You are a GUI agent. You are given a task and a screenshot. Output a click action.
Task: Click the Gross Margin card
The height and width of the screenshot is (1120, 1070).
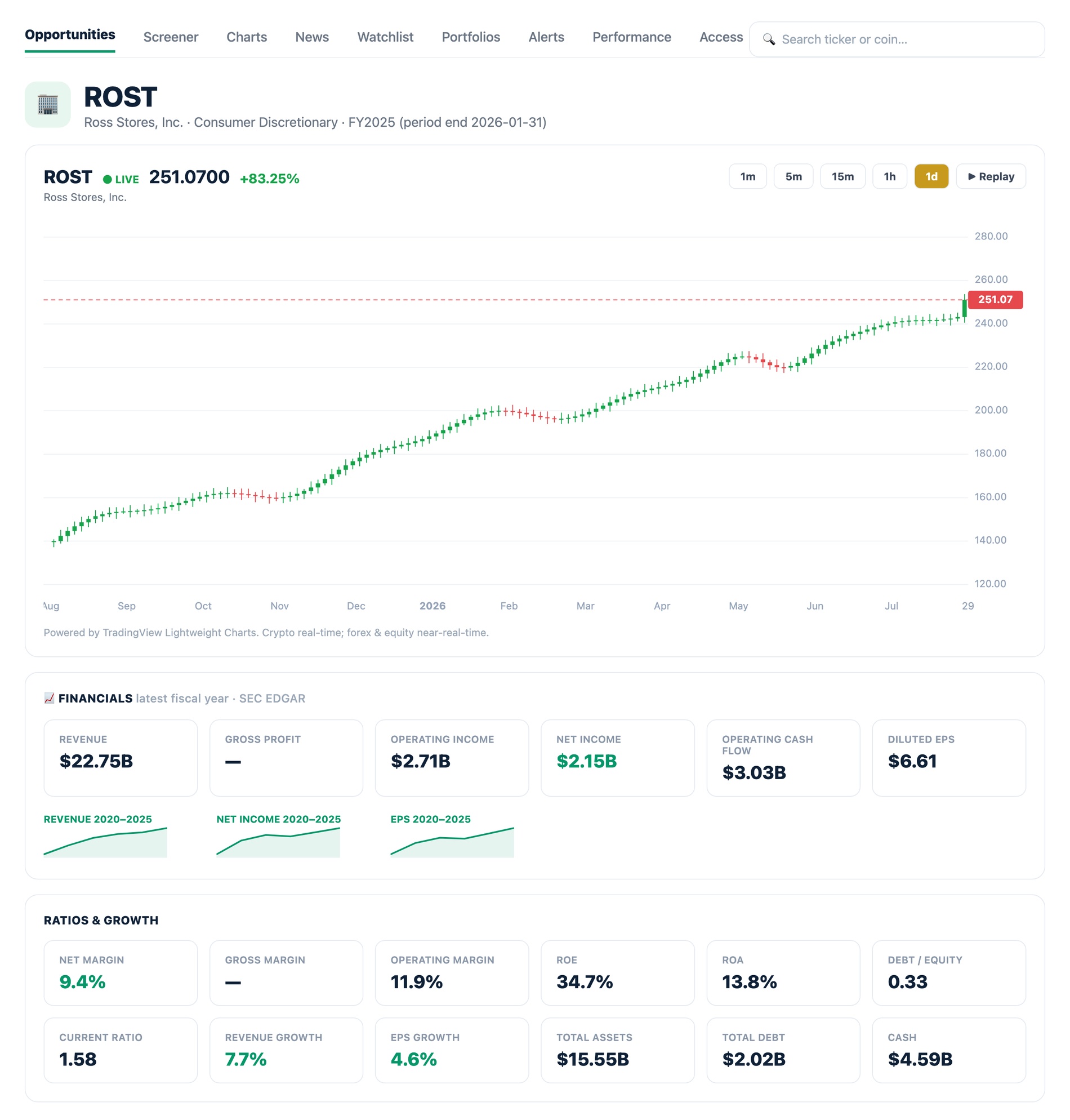coord(286,973)
